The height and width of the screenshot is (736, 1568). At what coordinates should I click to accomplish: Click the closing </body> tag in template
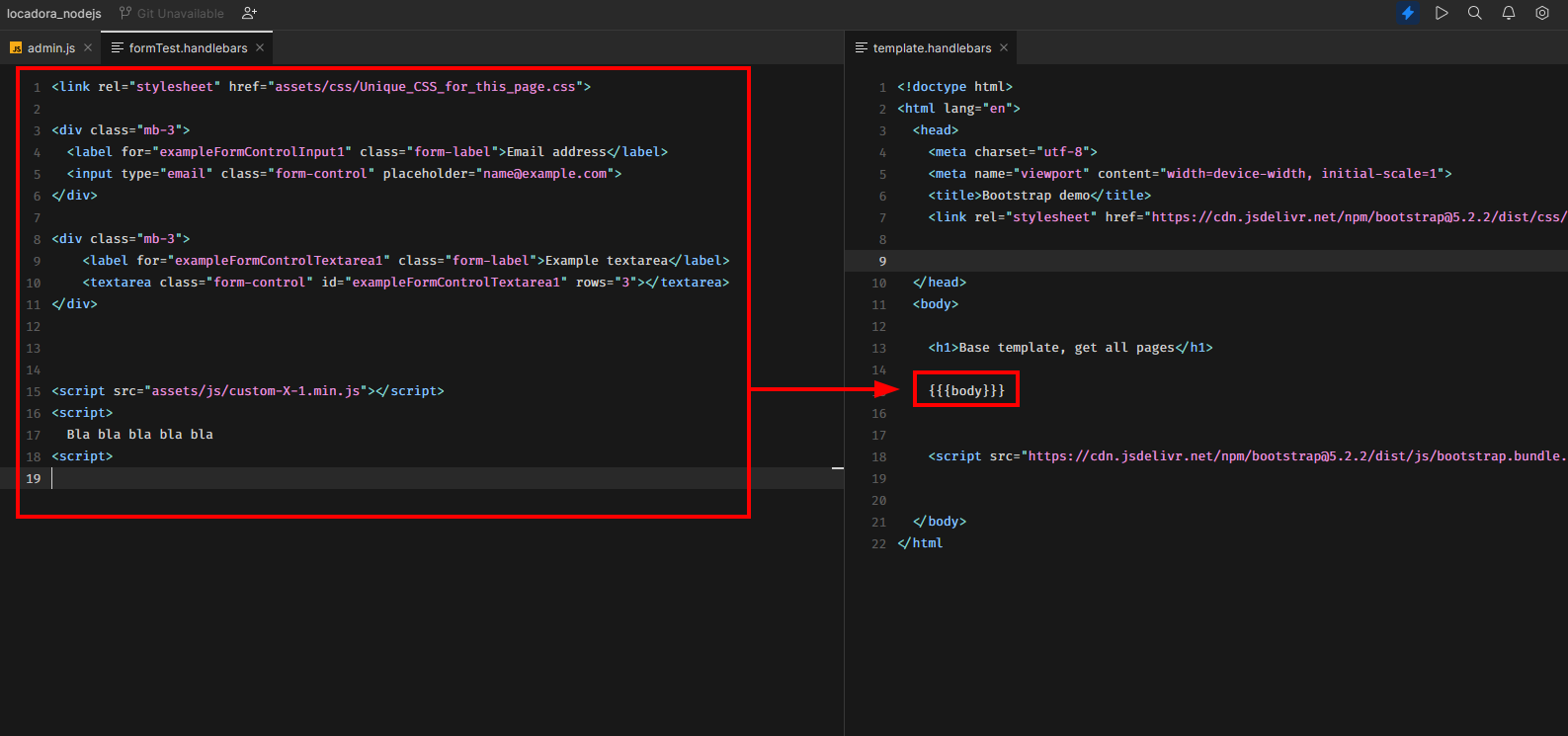point(940,522)
